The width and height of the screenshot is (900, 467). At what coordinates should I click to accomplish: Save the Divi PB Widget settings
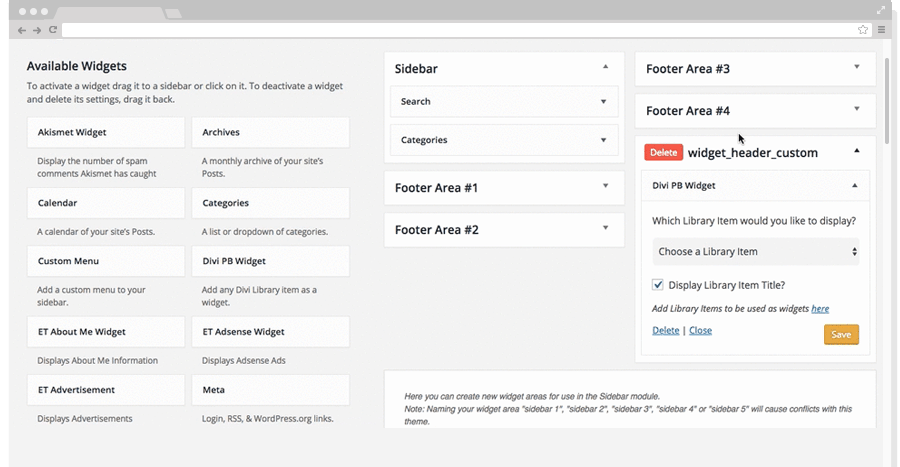tap(841, 334)
